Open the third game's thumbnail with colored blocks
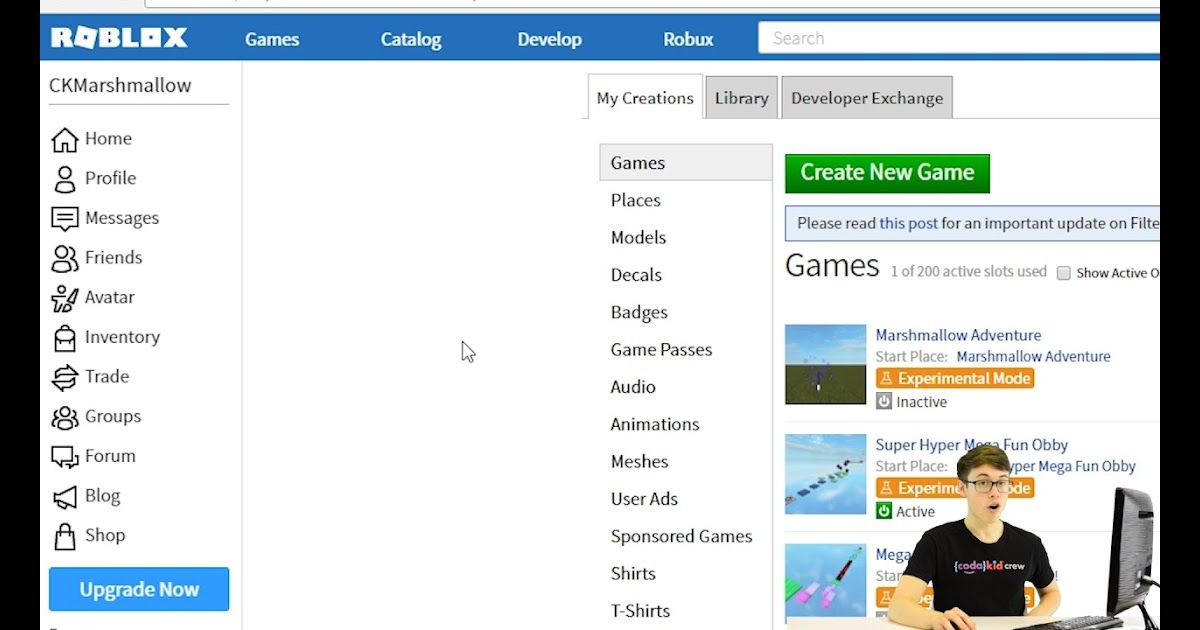This screenshot has height=630, width=1200. 825,584
